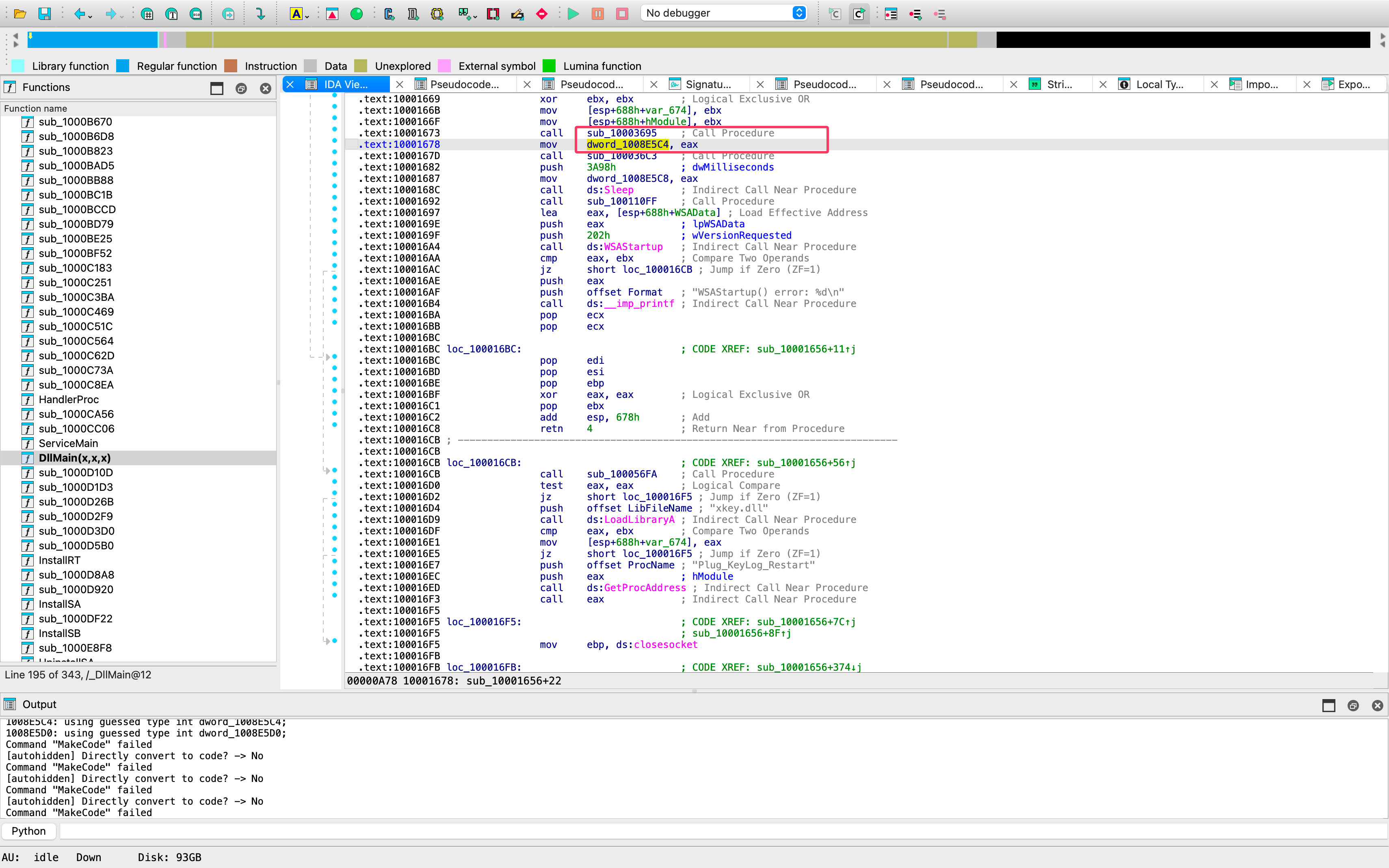Click the WSAStartup import reference in disassembly
The width and height of the screenshot is (1389, 868).
(x=633, y=247)
